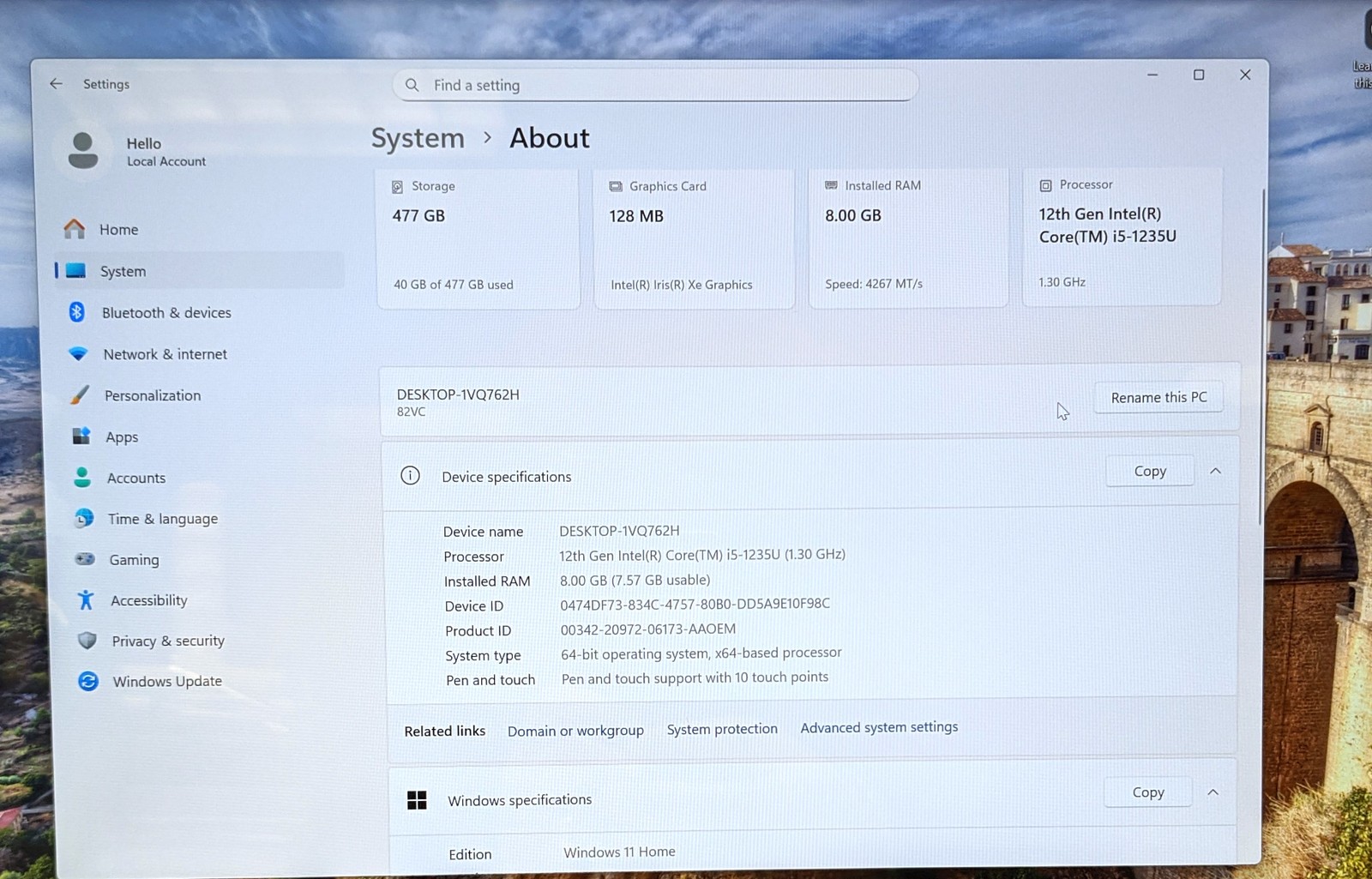Click the Accounts person icon
Screen dimensions: 1372x879
82,477
